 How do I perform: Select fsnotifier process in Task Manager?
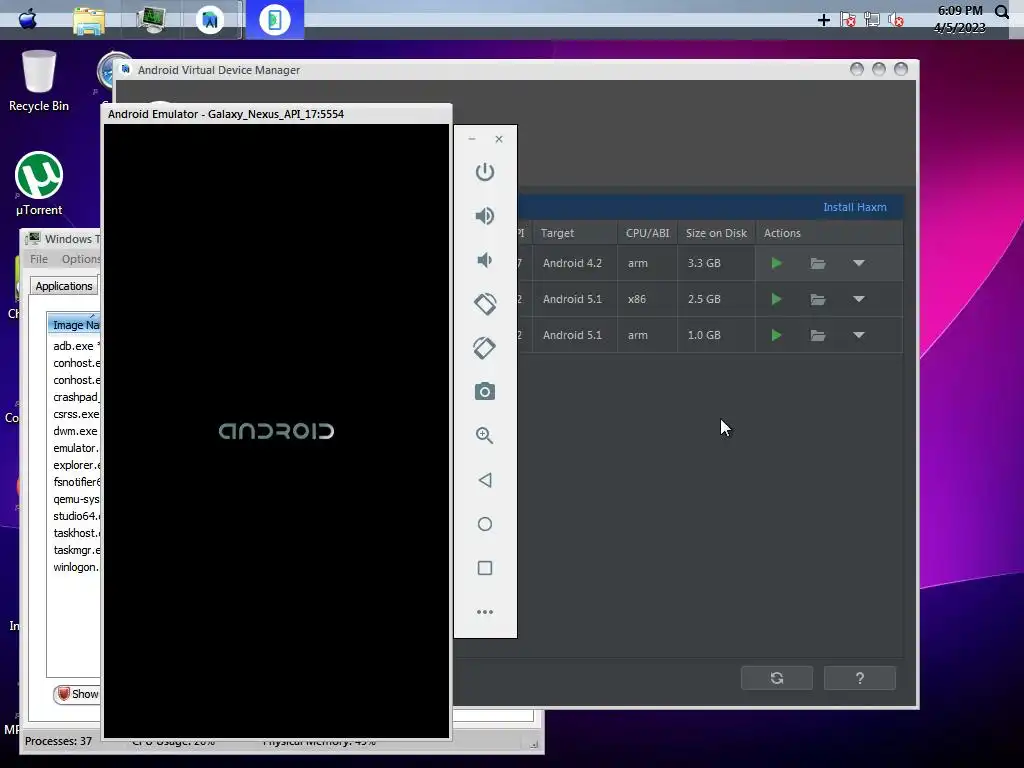pyautogui.click(x=76, y=482)
